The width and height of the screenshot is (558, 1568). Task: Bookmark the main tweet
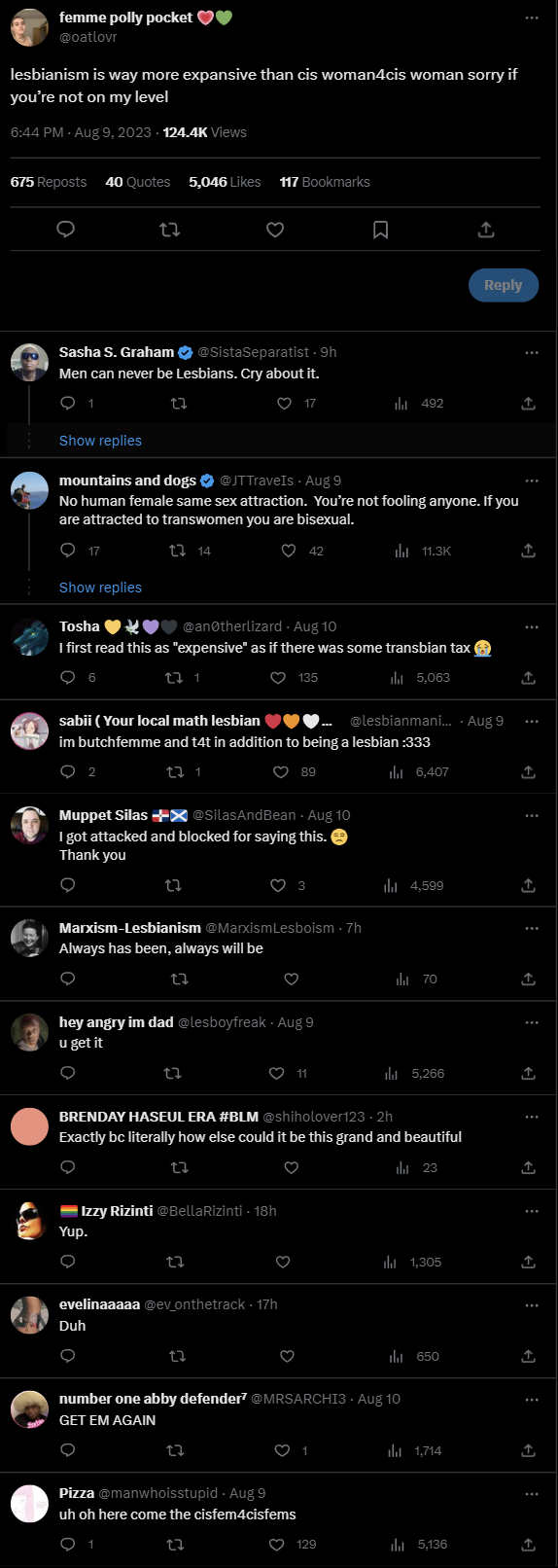tap(381, 230)
